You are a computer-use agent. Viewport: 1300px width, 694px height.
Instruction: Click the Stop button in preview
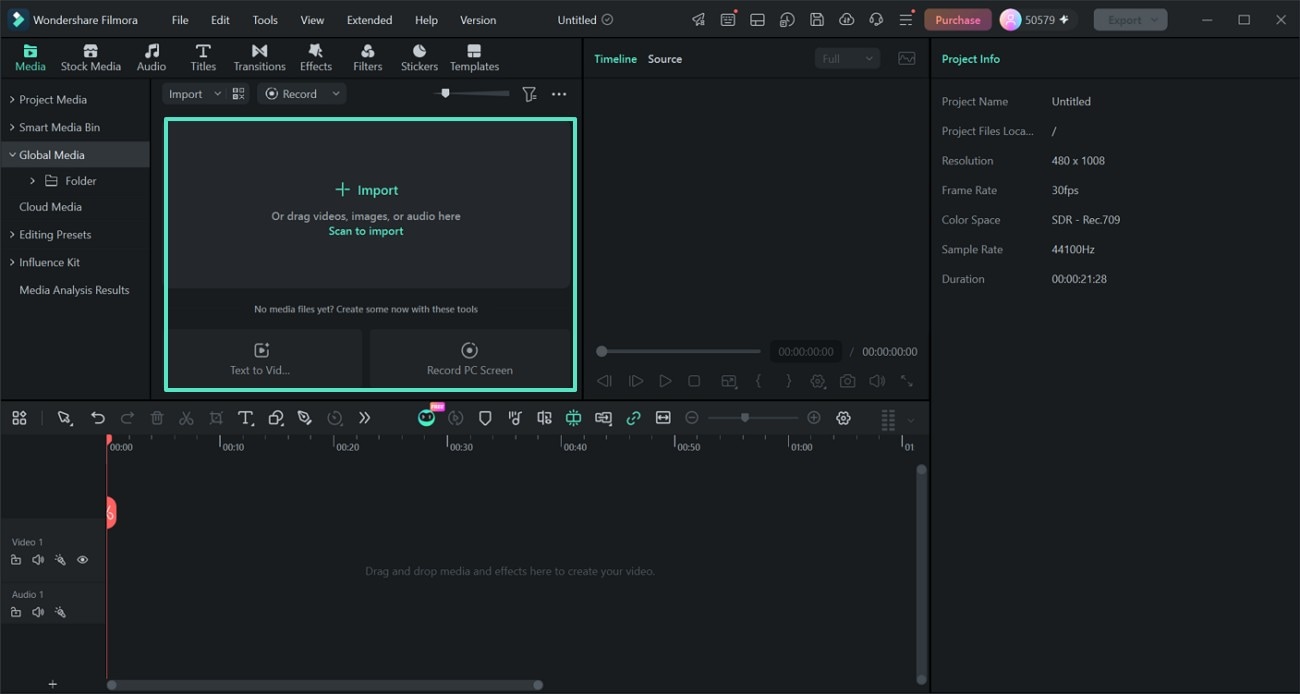coord(694,381)
